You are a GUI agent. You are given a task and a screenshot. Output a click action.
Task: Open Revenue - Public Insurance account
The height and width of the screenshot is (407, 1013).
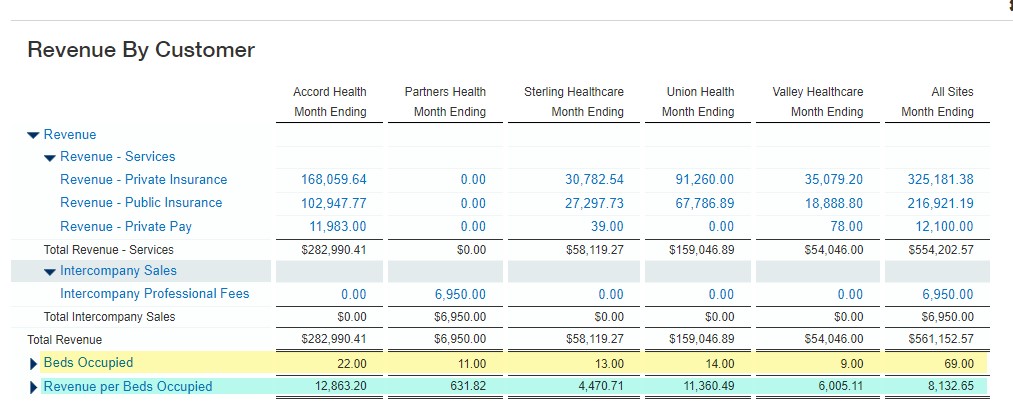(x=141, y=203)
